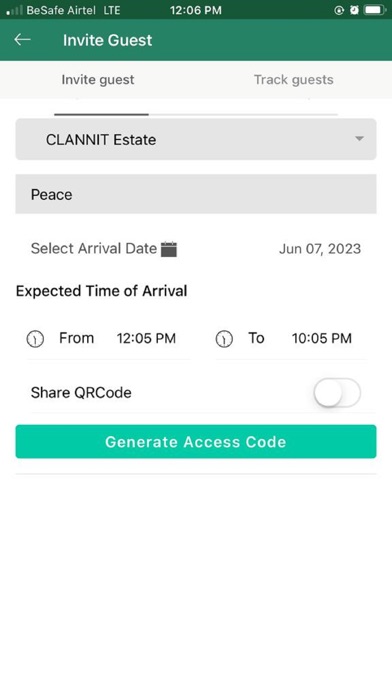
Task: Tap the Share QRCode label
Action: click(x=81, y=393)
